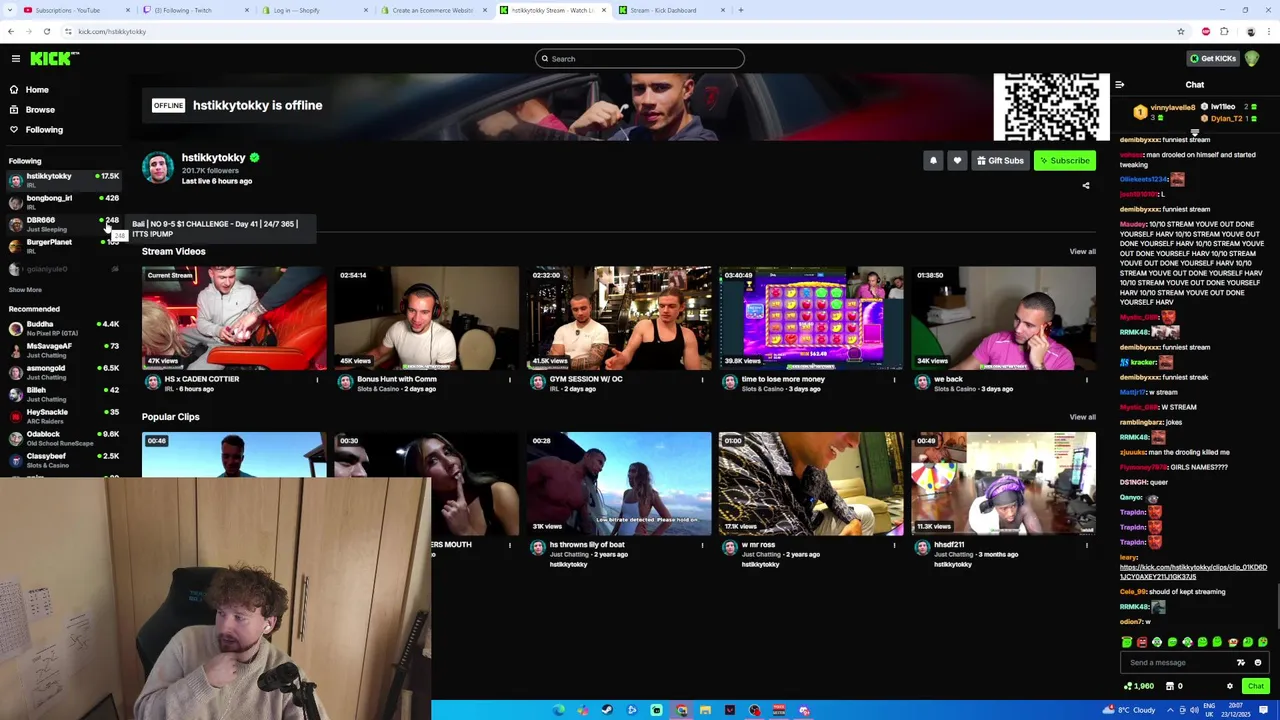Screen dimensions: 1280x720
Task: Click browser back arrow
Action: point(11,31)
